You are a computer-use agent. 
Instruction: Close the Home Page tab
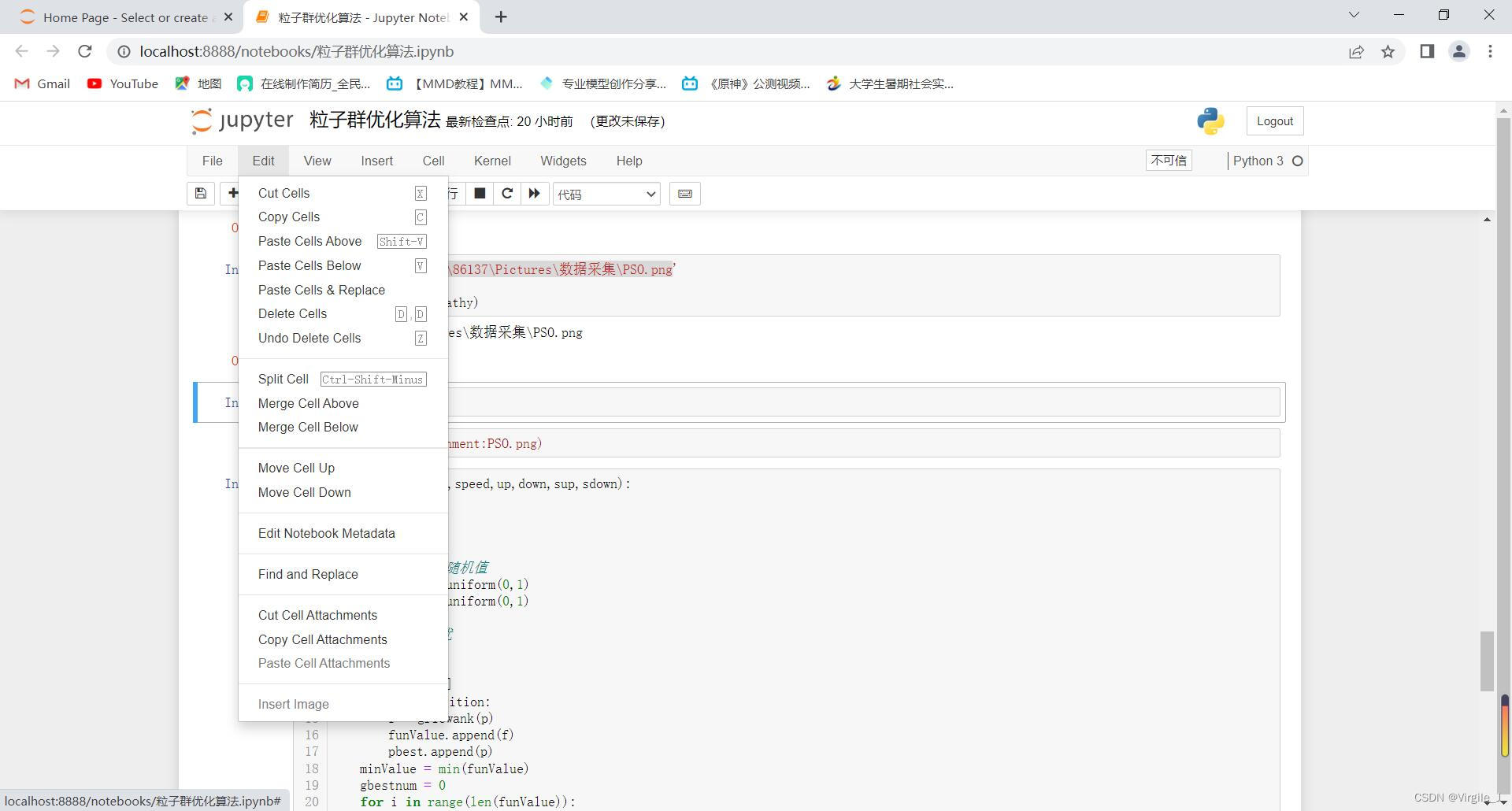pyautogui.click(x=228, y=17)
